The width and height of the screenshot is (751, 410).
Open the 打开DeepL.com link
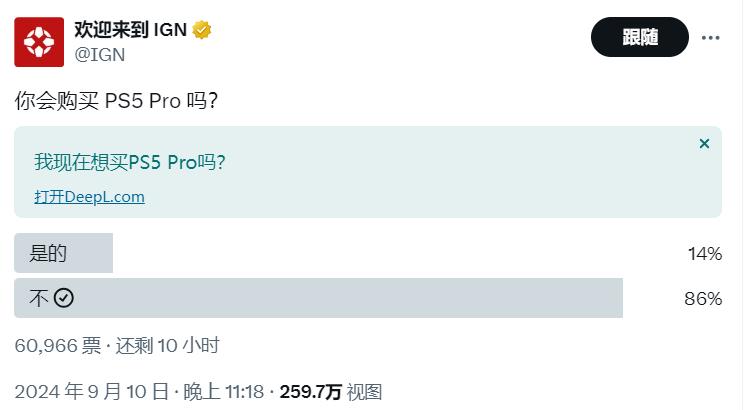[x=90, y=196]
